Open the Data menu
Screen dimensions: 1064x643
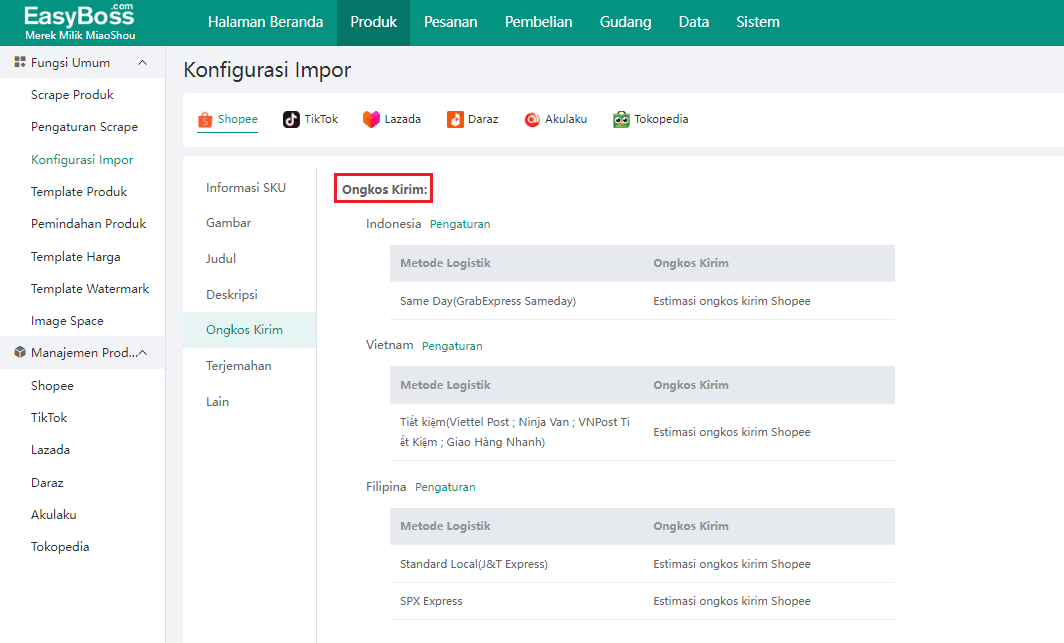click(x=694, y=22)
